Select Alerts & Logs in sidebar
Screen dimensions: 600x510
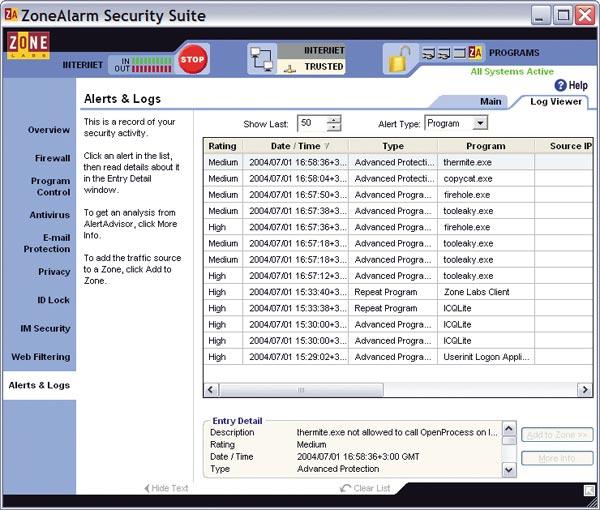click(x=39, y=385)
